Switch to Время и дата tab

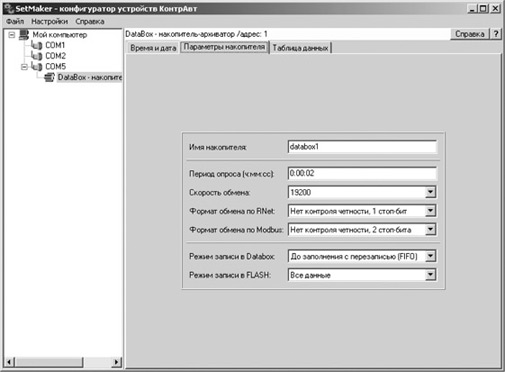pyautogui.click(x=153, y=48)
